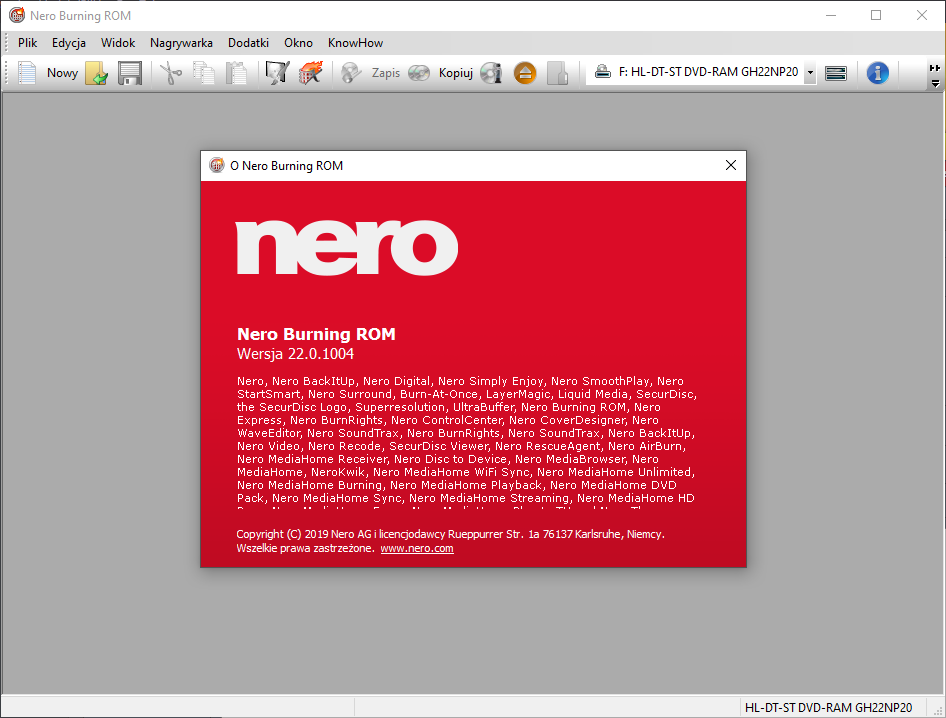Screen dimensions: 946x718
Task: Click the blue information icon
Action: pyautogui.click(x=878, y=73)
